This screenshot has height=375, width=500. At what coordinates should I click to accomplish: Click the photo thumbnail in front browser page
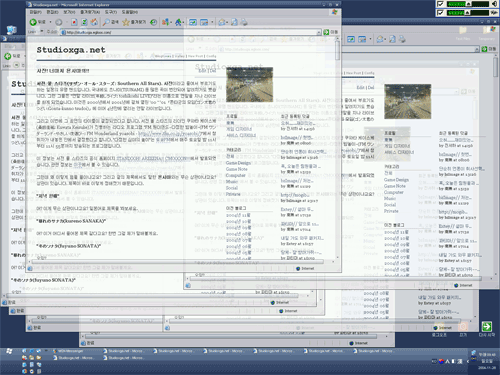249,84
